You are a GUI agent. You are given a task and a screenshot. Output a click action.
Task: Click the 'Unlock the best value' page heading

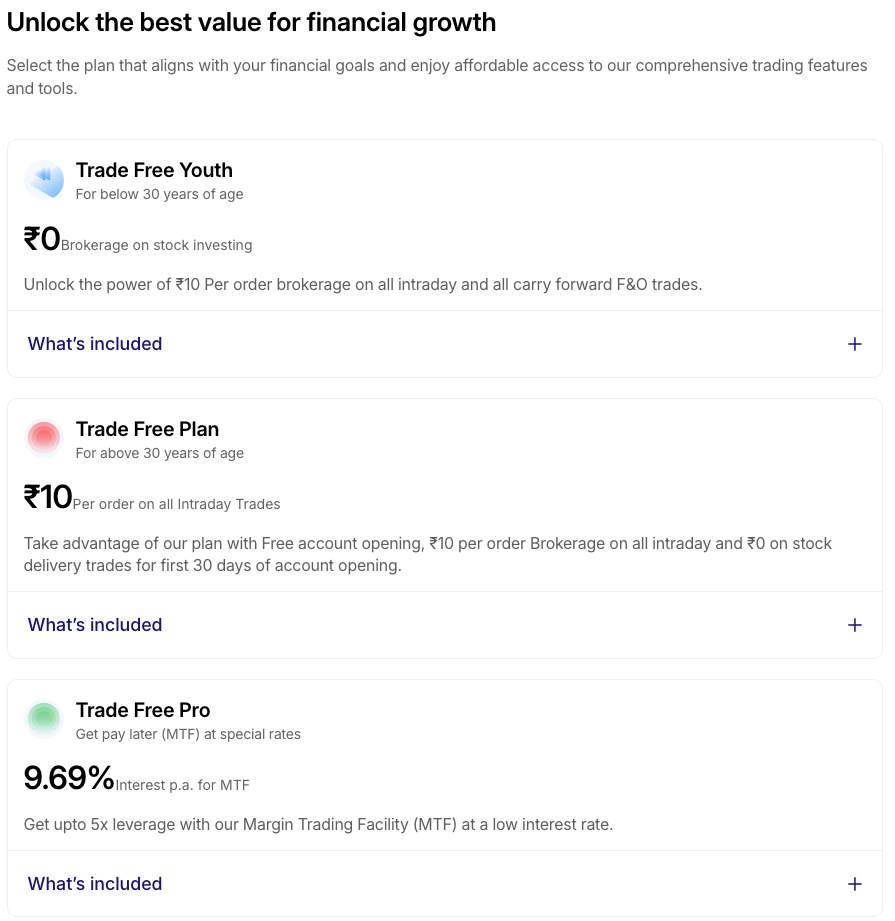pyautogui.click(x=251, y=22)
